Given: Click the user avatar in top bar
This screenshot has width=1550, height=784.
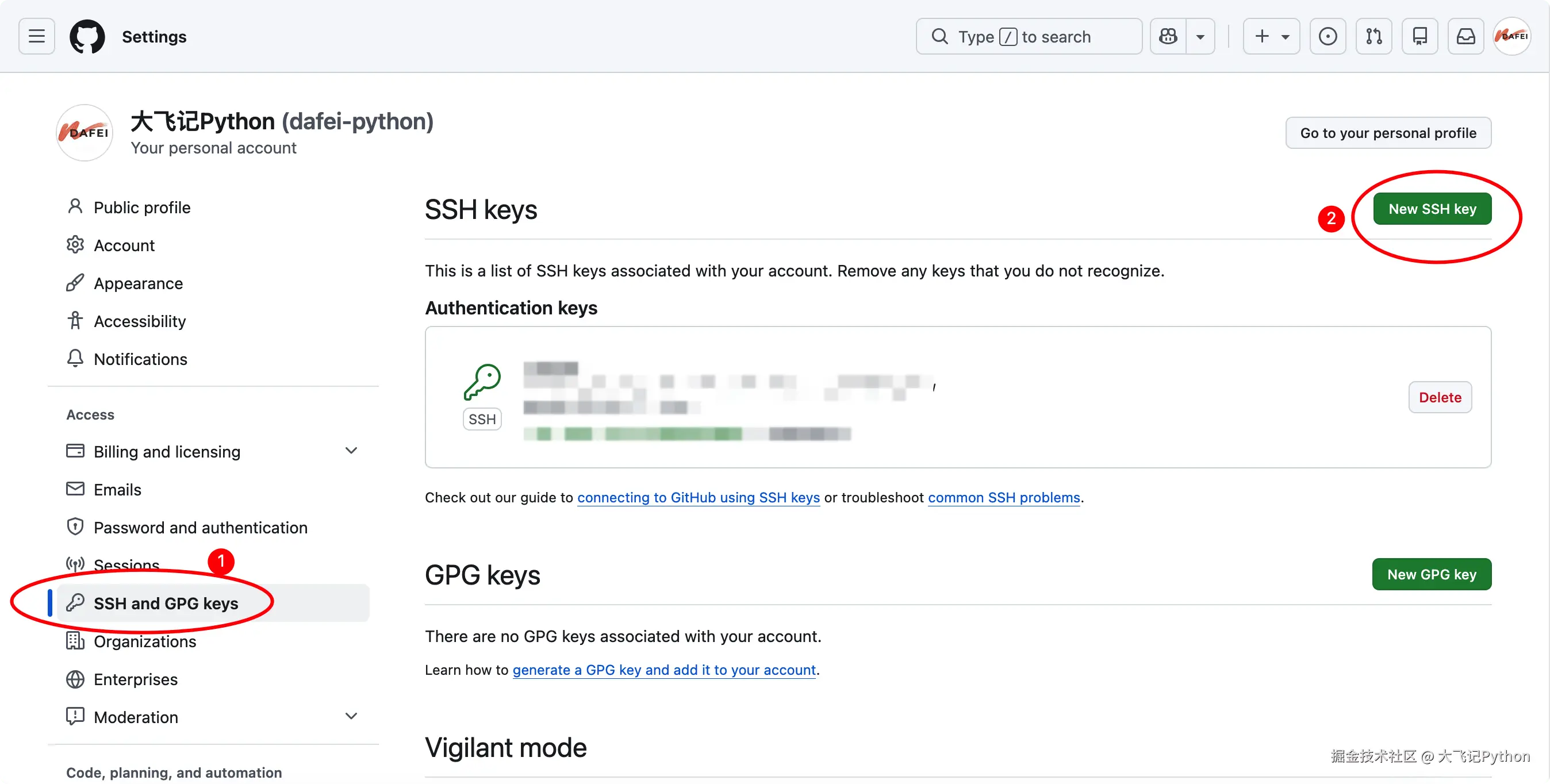Looking at the screenshot, I should tap(1511, 37).
